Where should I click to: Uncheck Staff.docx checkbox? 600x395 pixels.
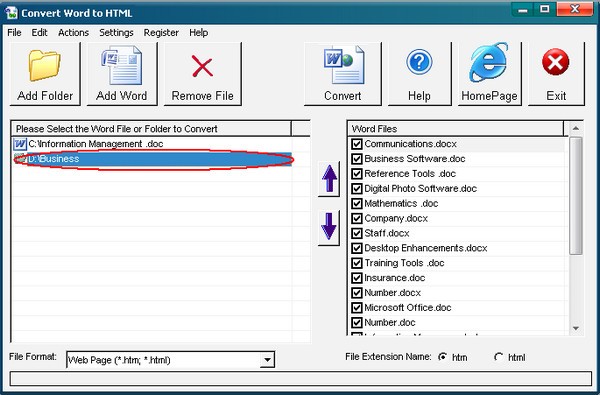point(357,233)
